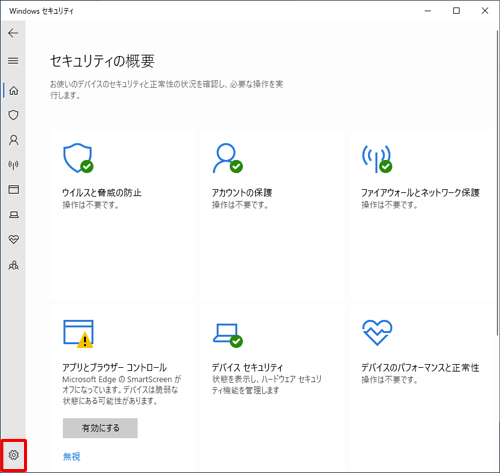
Task: Click the SmartScreen off warning text
Action: pyautogui.click(x=122, y=390)
